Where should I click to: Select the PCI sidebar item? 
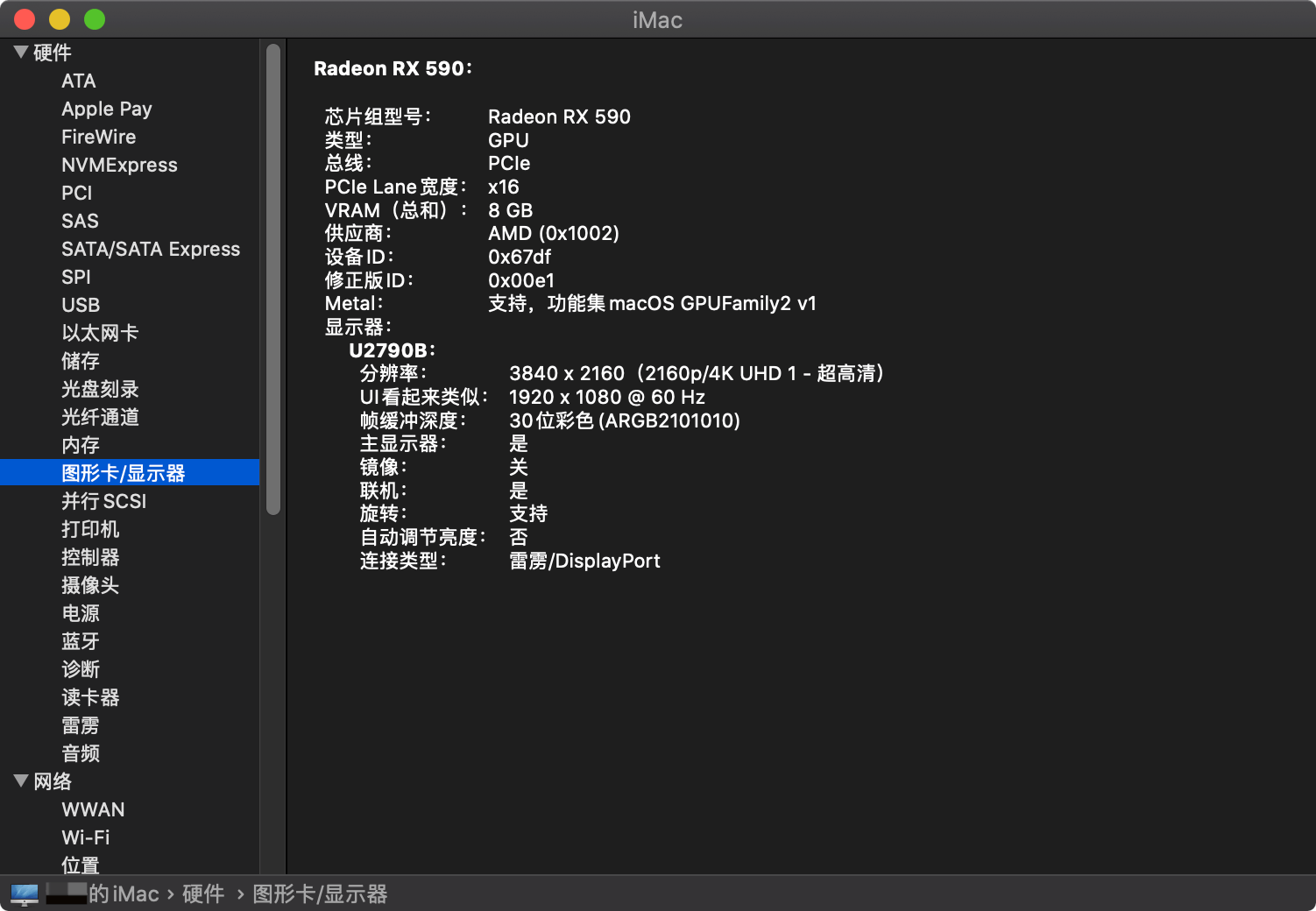click(77, 193)
